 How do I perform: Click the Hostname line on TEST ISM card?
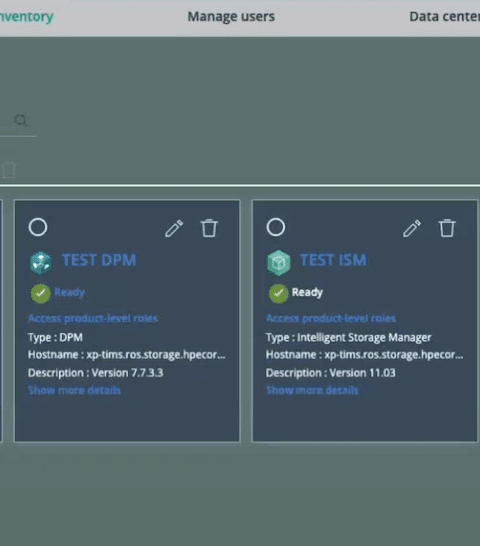365,355
